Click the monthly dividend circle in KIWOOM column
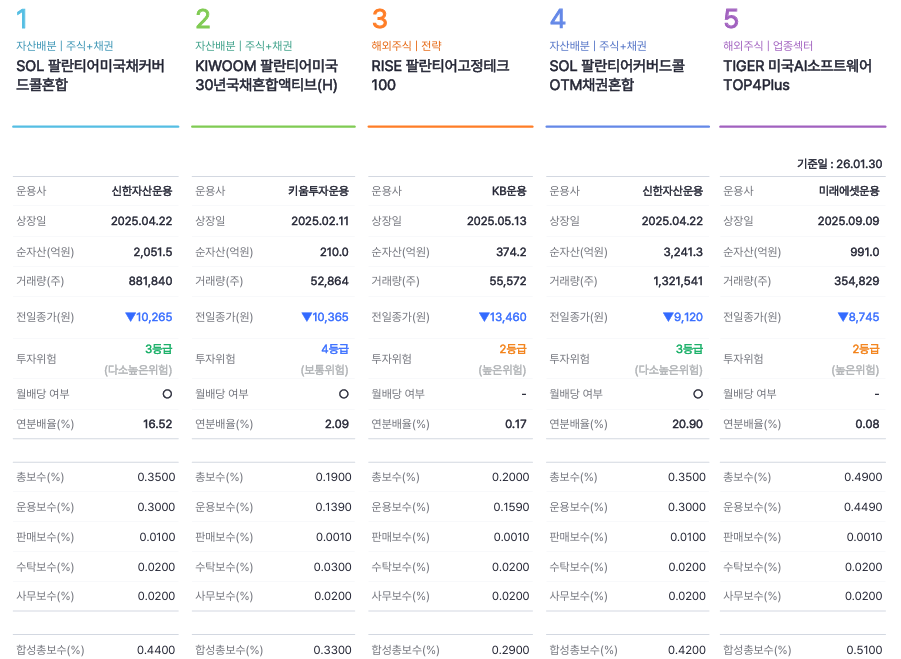Viewport: 901px width, 659px height. click(344, 394)
